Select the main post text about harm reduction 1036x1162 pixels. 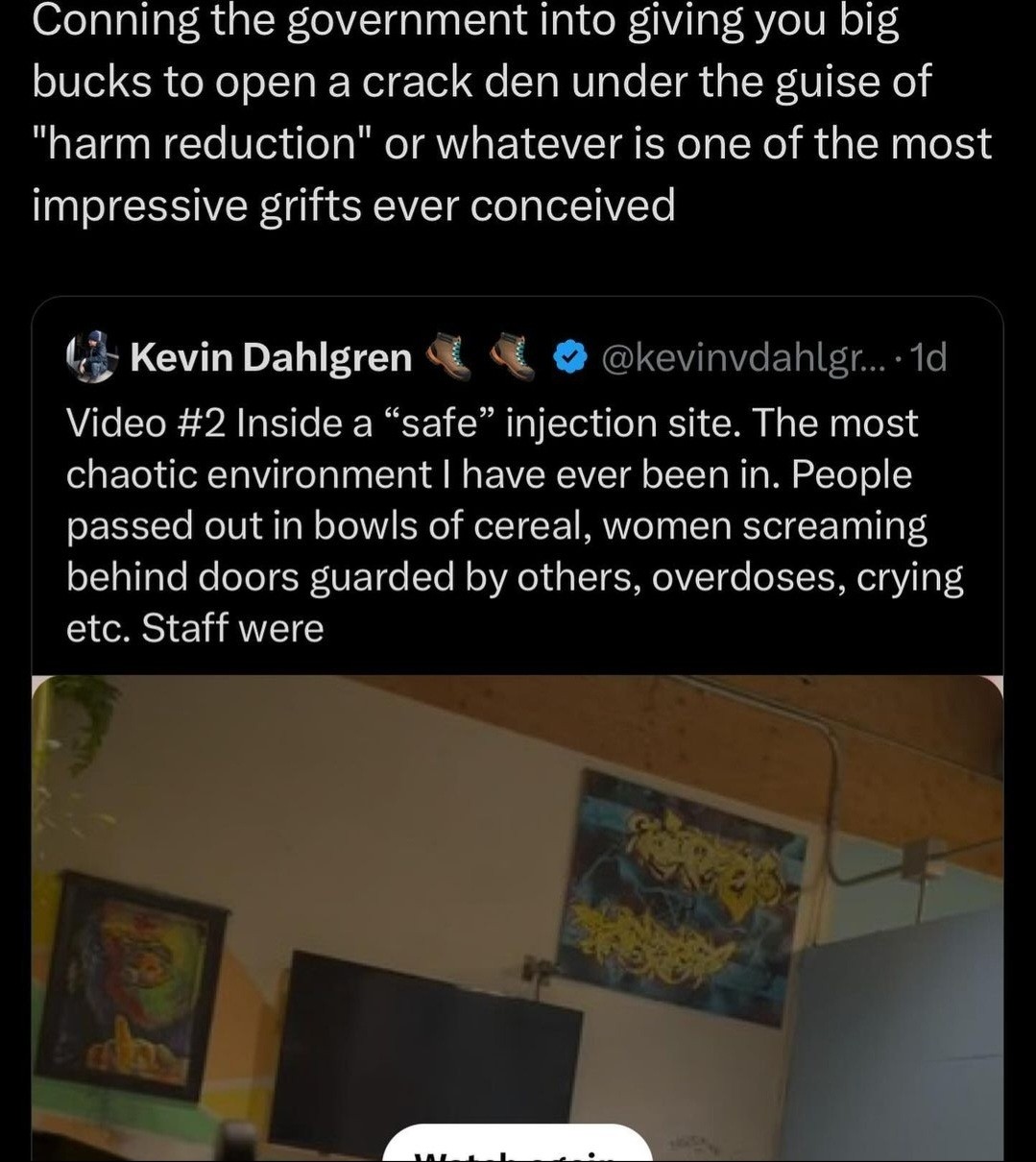(x=512, y=111)
